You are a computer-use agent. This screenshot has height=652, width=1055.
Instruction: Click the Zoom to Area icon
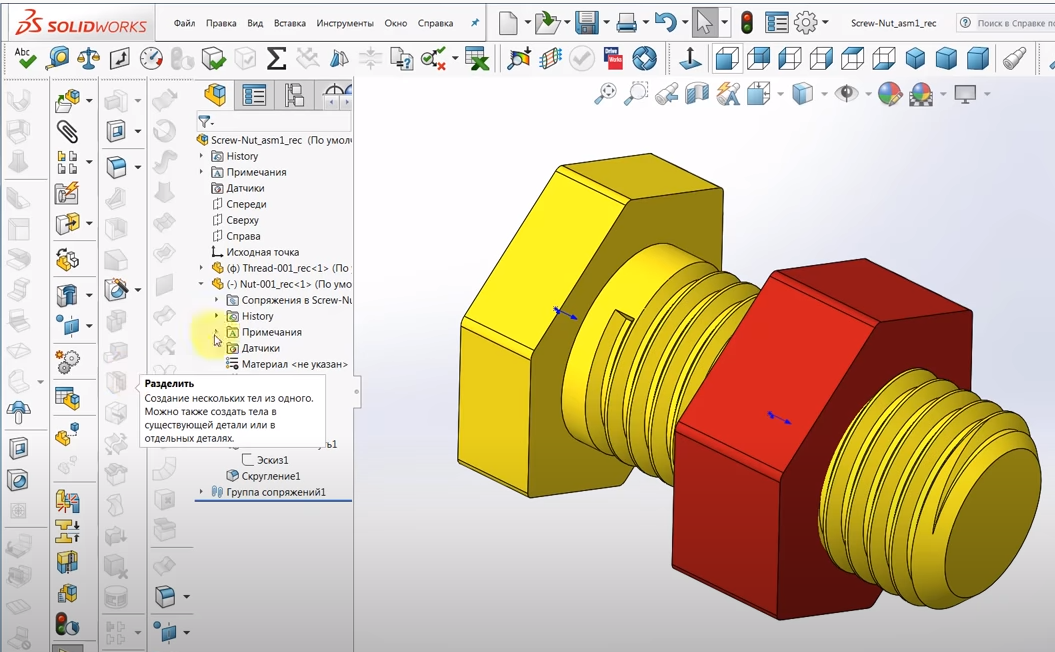[x=636, y=94]
